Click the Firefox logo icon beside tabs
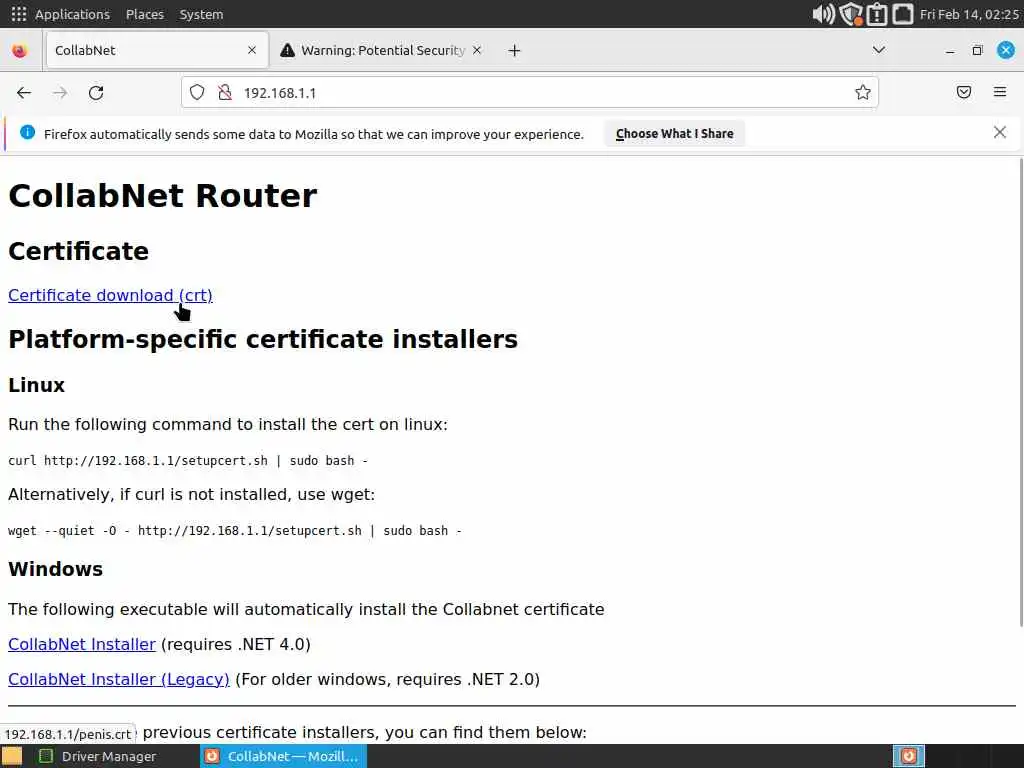The image size is (1024, 768). click(20, 50)
